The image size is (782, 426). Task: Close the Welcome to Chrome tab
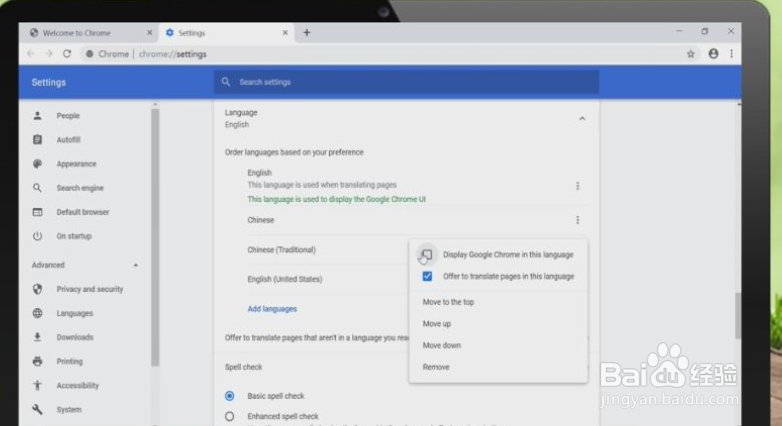point(150,33)
